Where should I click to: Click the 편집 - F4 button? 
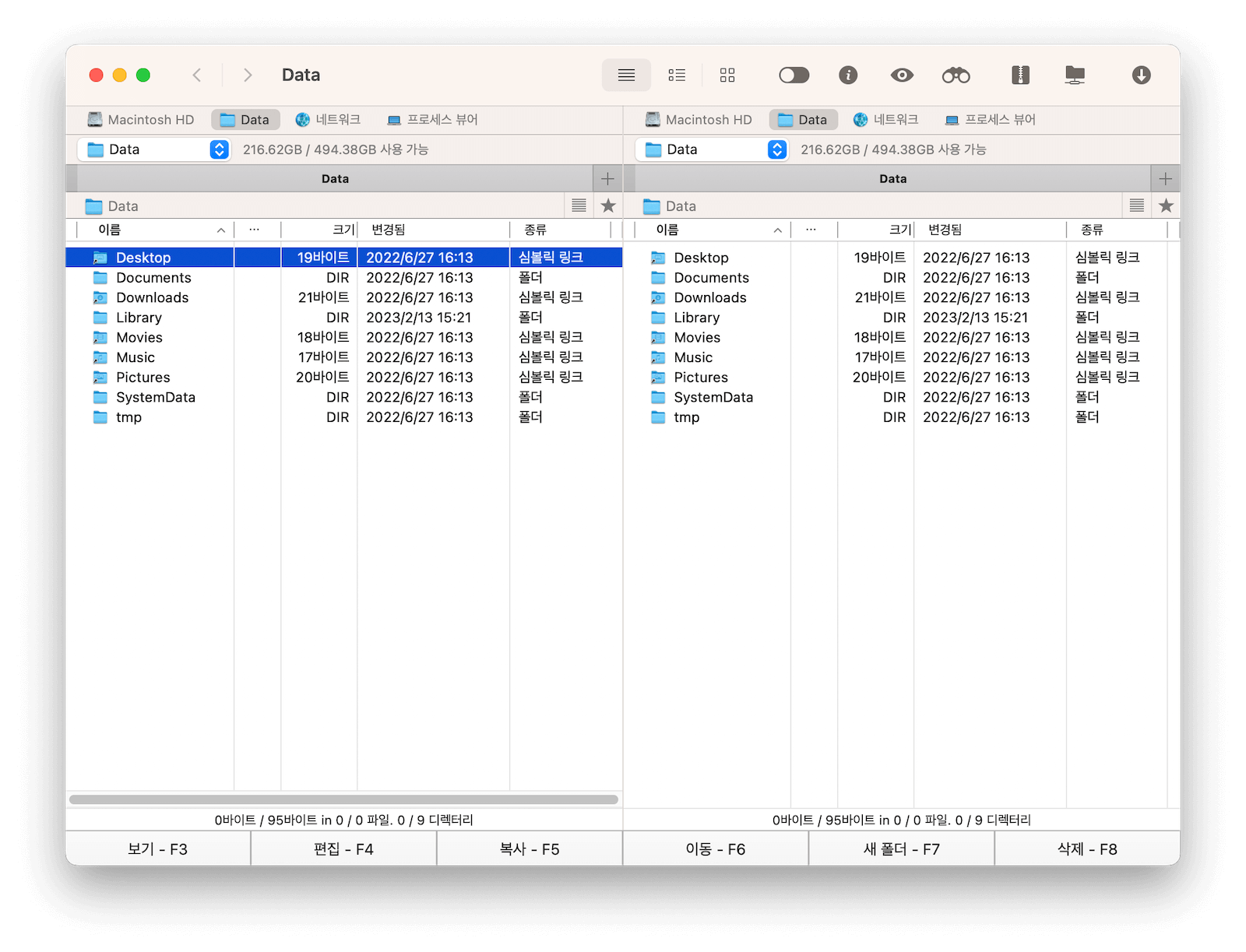343,848
